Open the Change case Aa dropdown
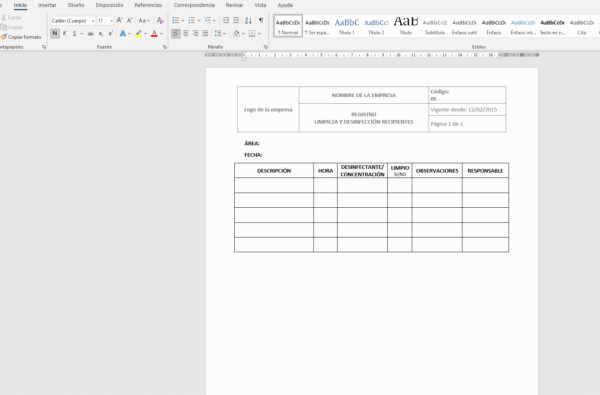 coord(144,20)
